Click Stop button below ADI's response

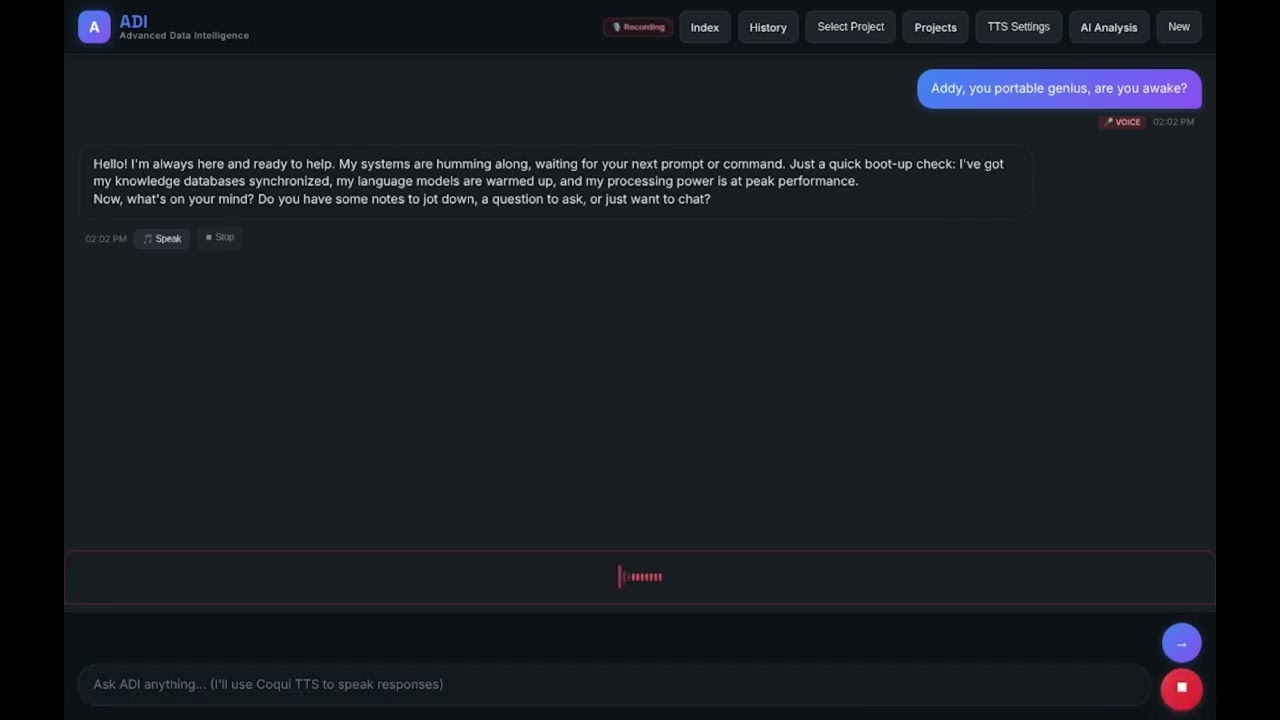click(219, 238)
